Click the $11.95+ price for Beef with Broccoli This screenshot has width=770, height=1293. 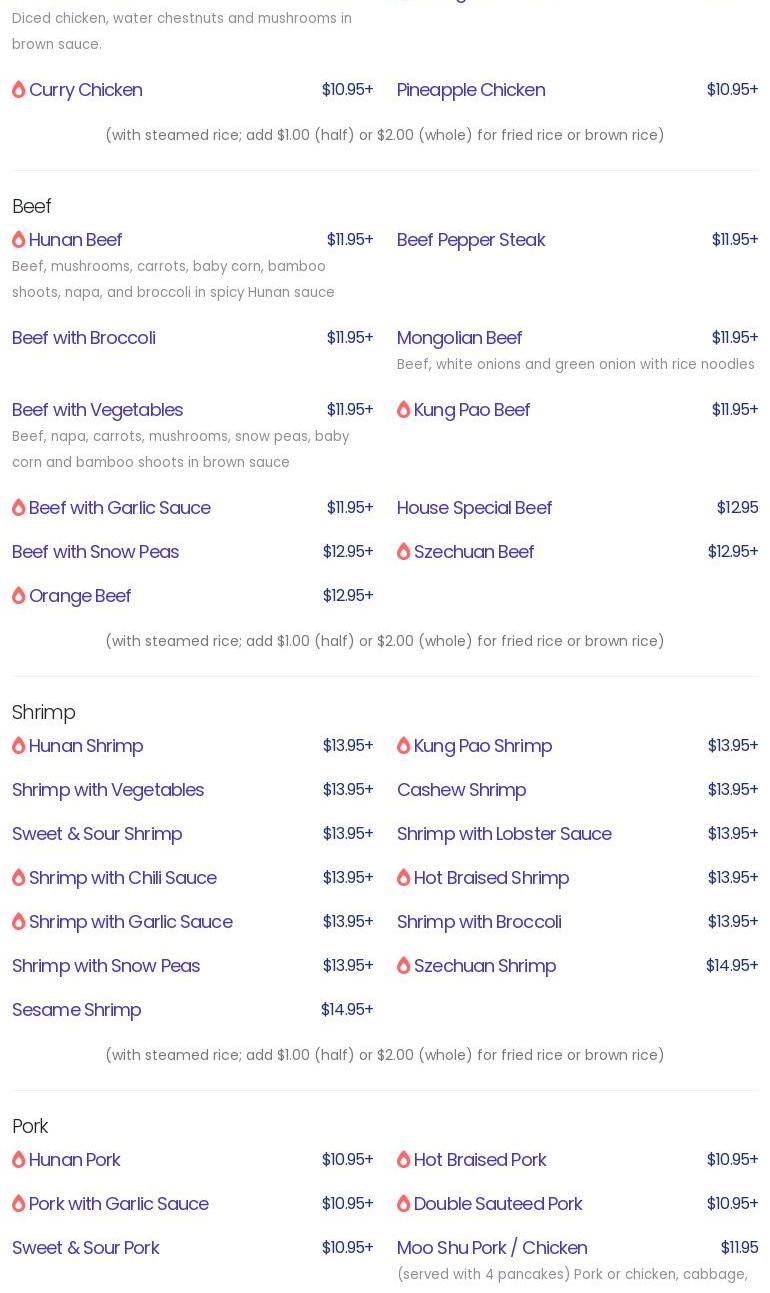click(x=349, y=338)
